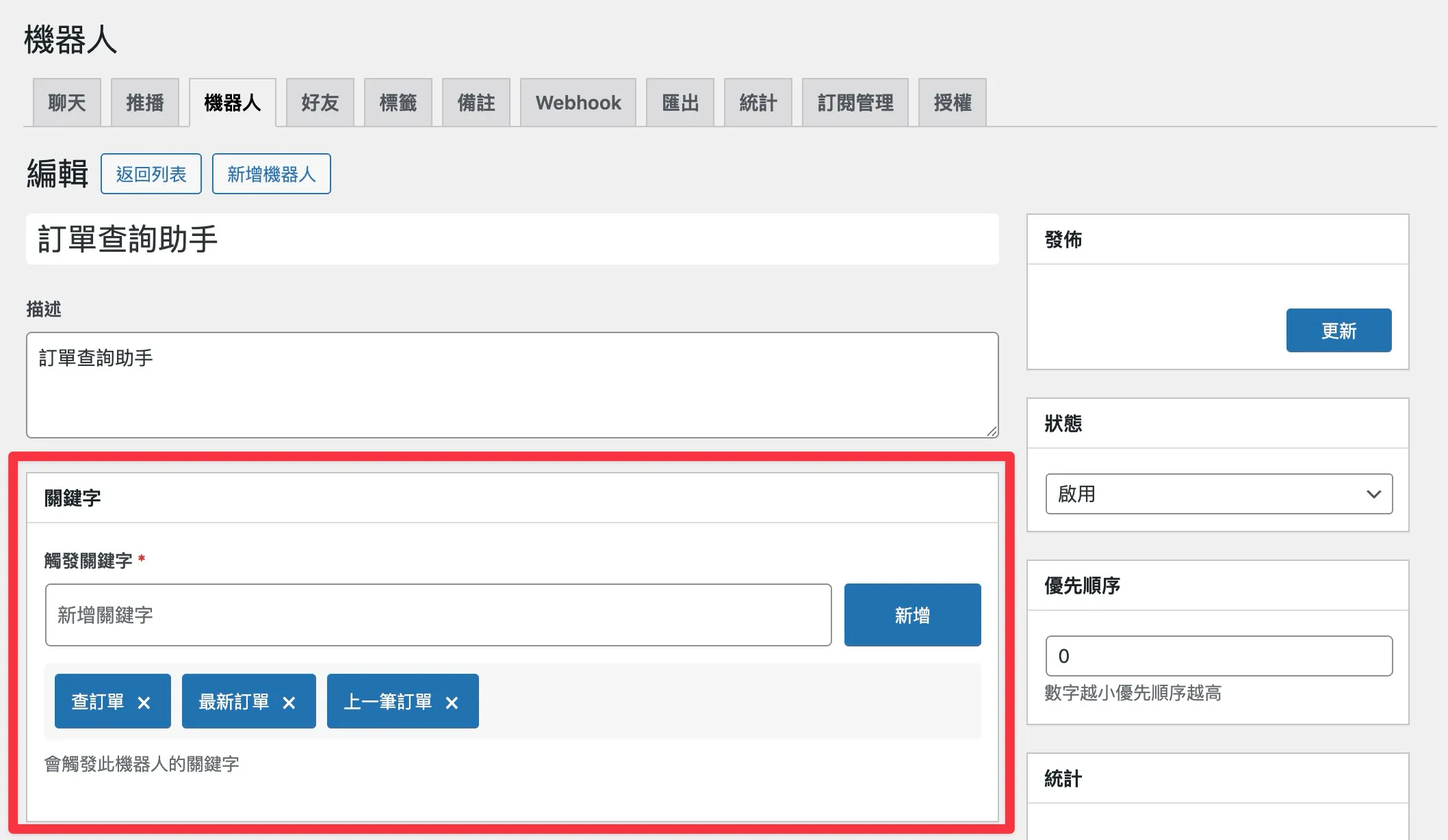Open the 匯出 tab
Image resolution: width=1448 pixels, height=840 pixels.
point(679,102)
